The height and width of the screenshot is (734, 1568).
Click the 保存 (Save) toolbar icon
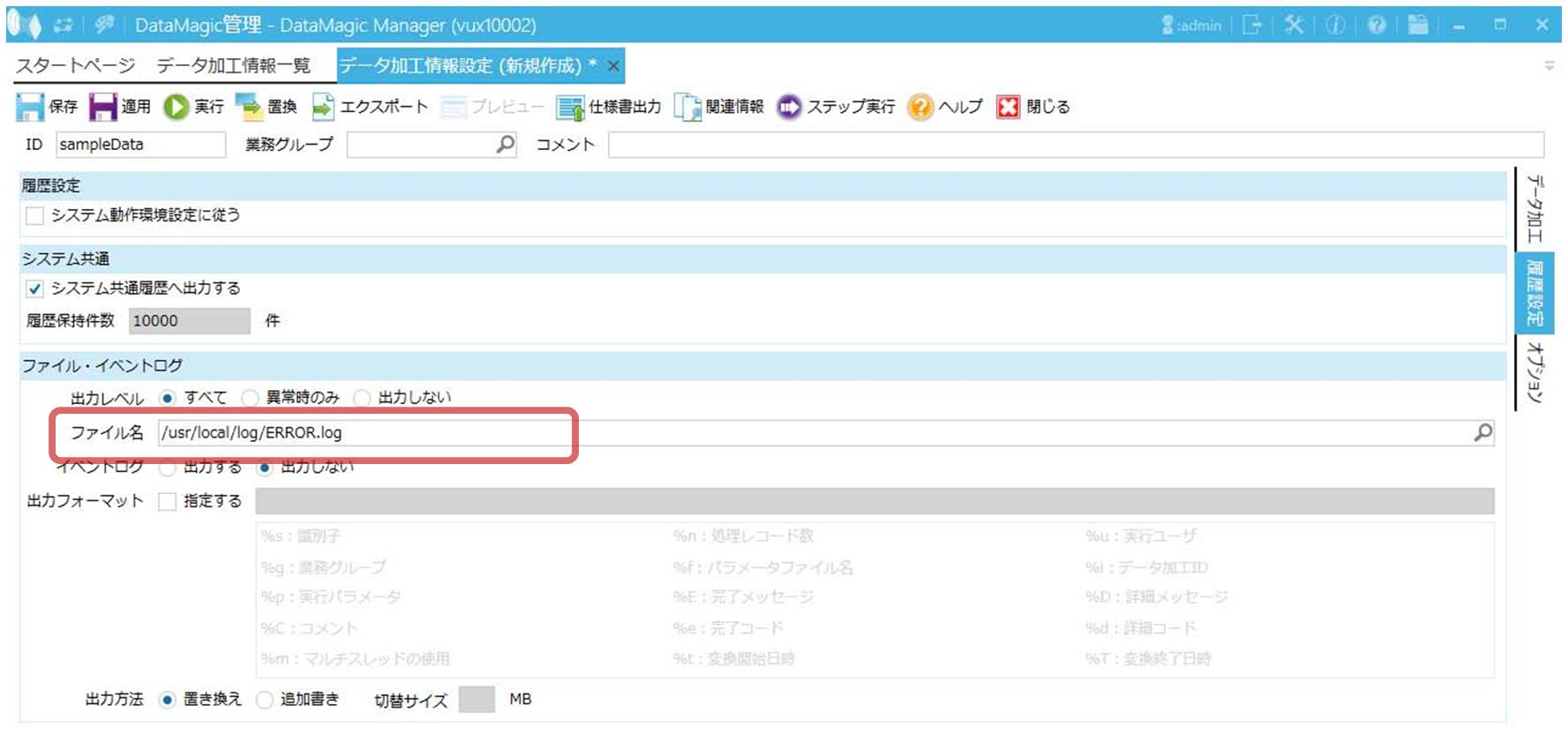(30, 107)
